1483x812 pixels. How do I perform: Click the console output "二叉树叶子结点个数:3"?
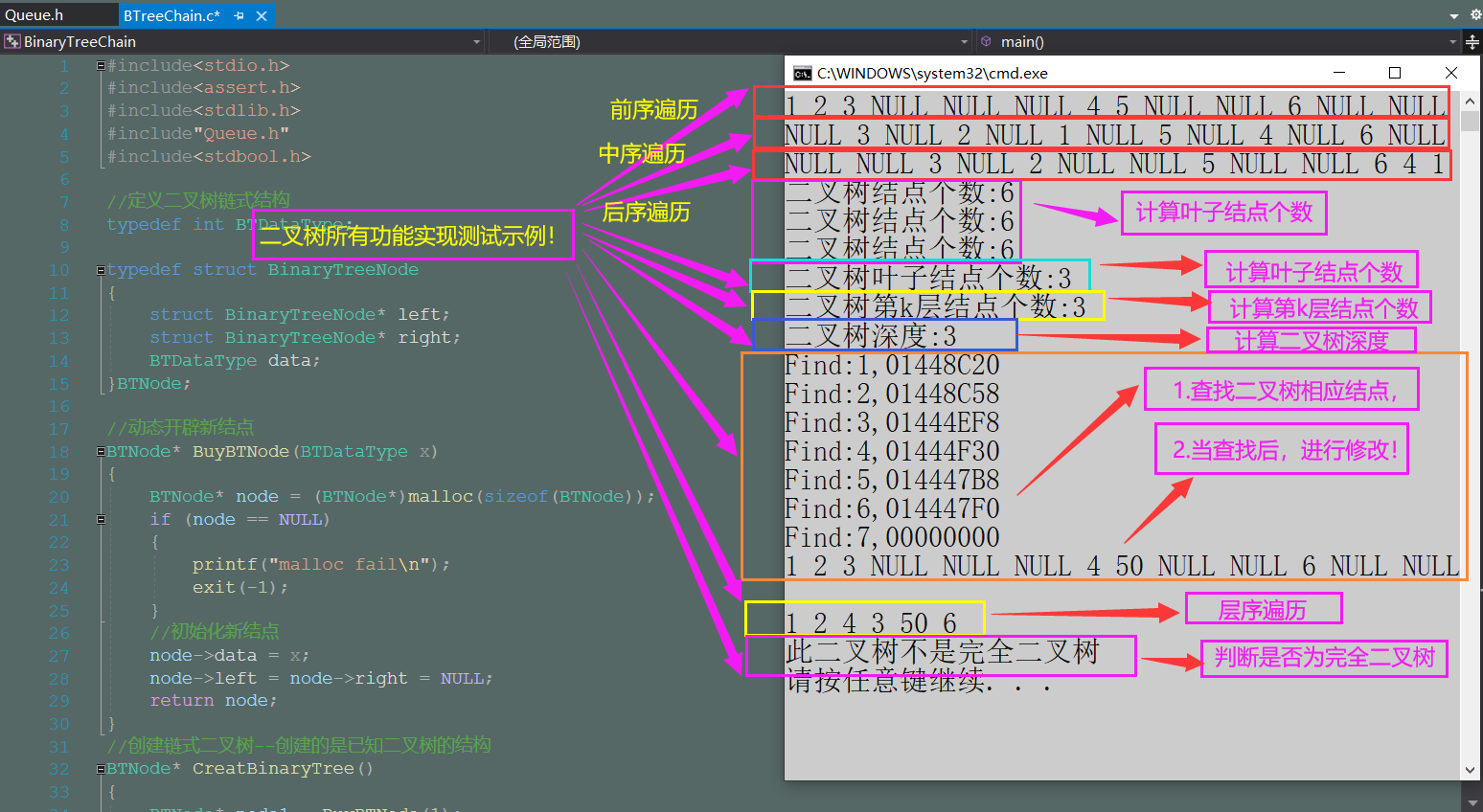(x=928, y=279)
